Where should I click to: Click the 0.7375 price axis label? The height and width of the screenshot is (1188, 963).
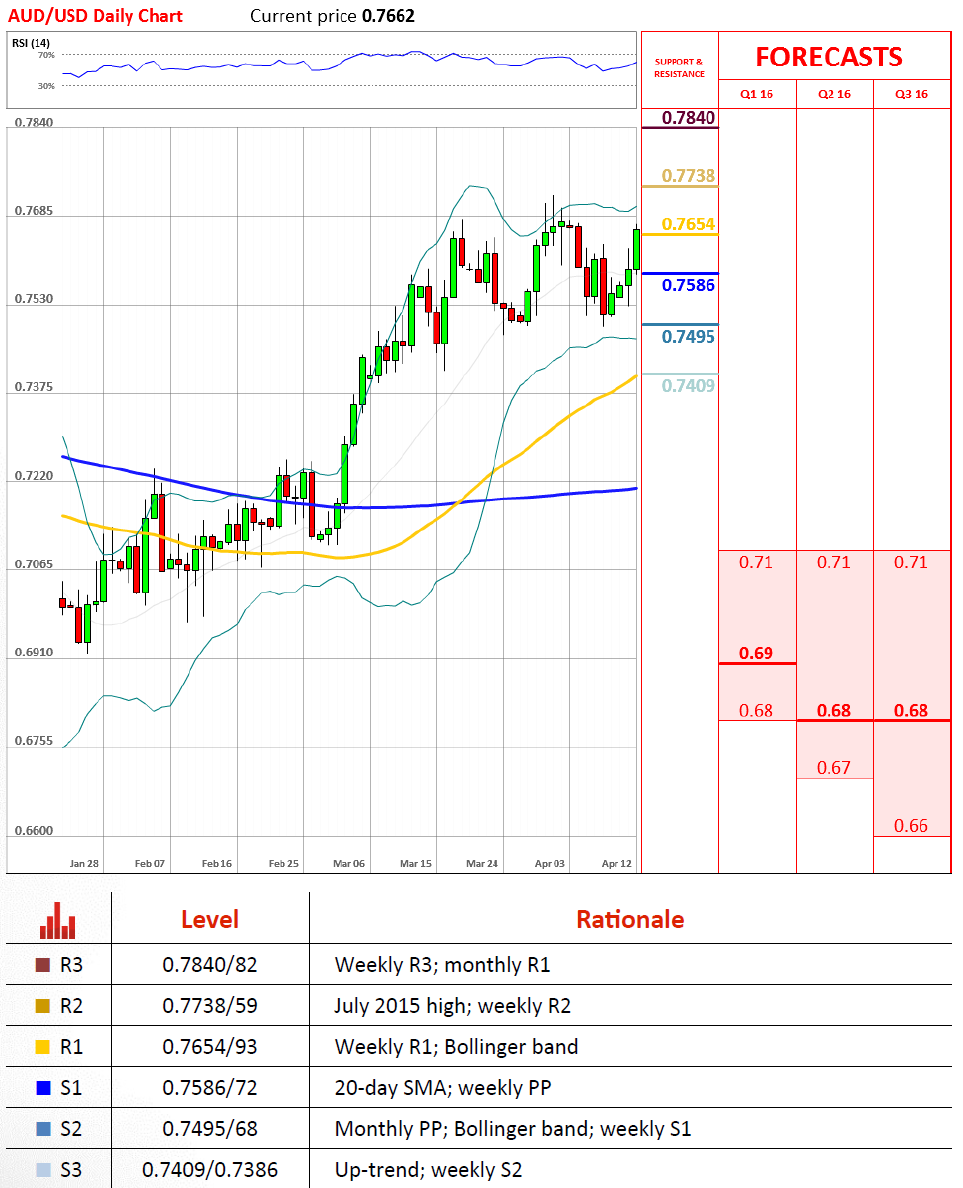34,387
